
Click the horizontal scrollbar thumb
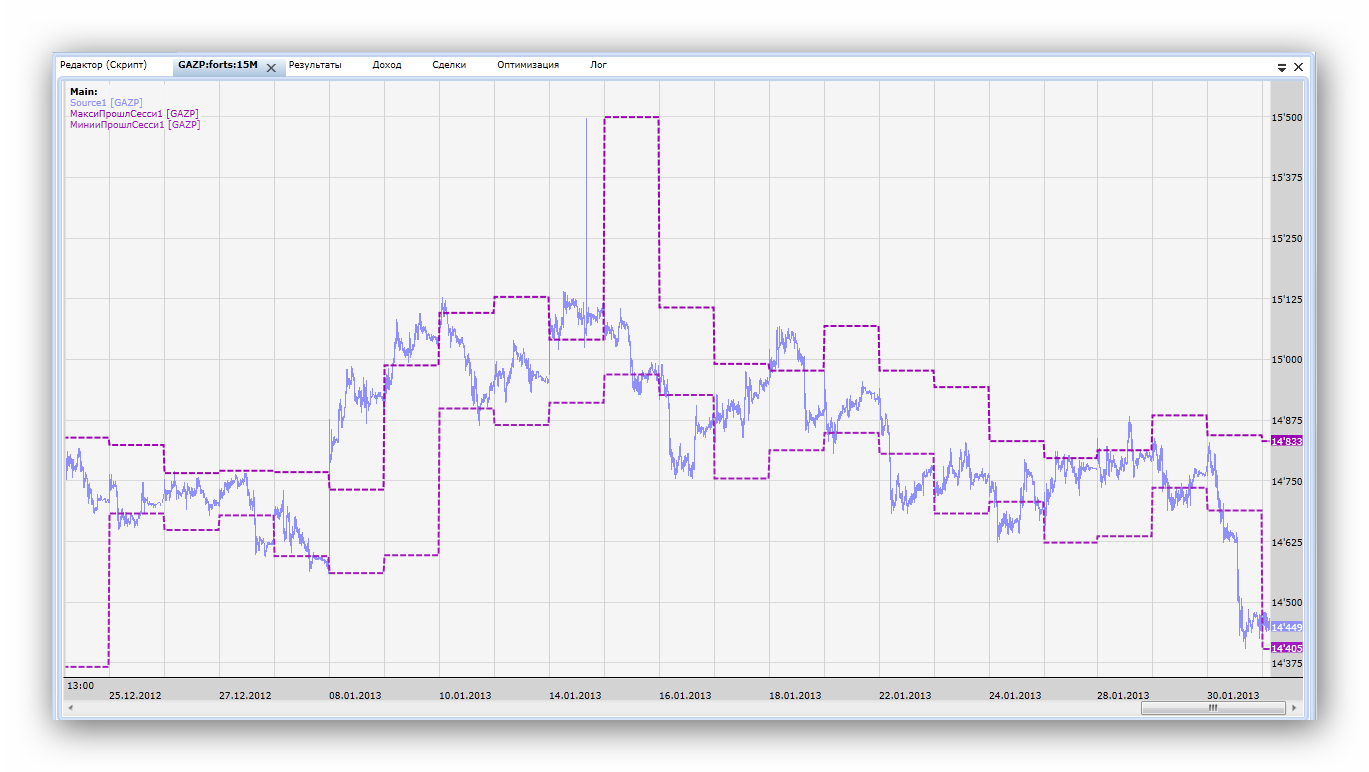coord(1213,708)
